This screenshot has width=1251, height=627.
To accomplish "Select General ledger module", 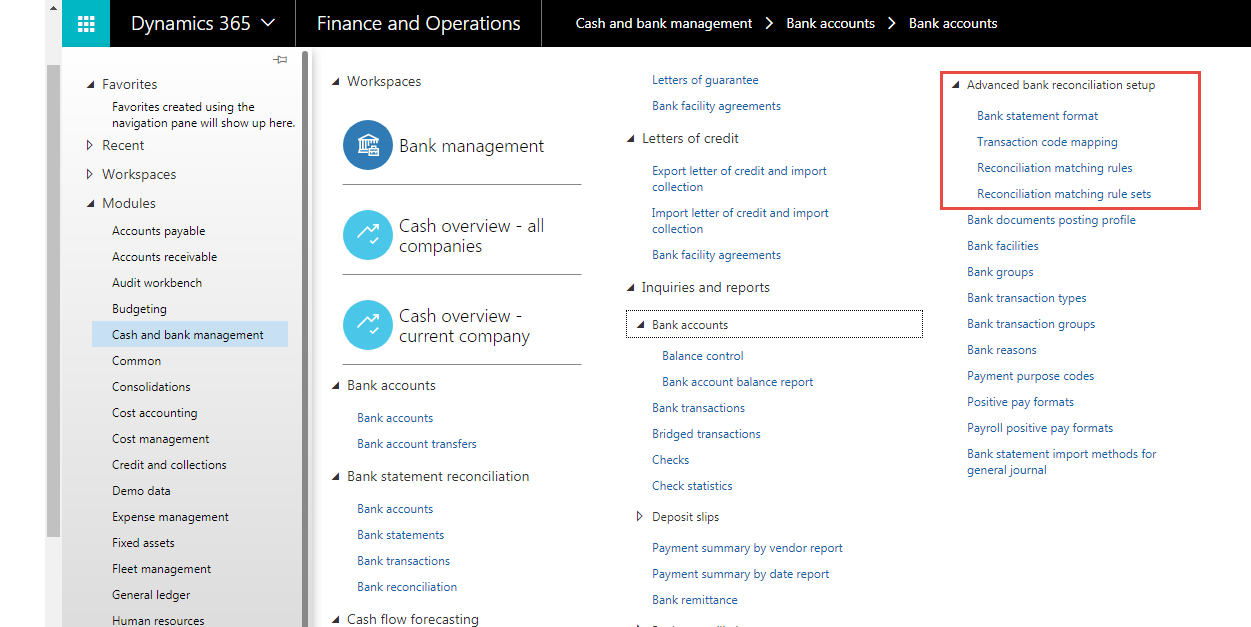I will [x=151, y=595].
